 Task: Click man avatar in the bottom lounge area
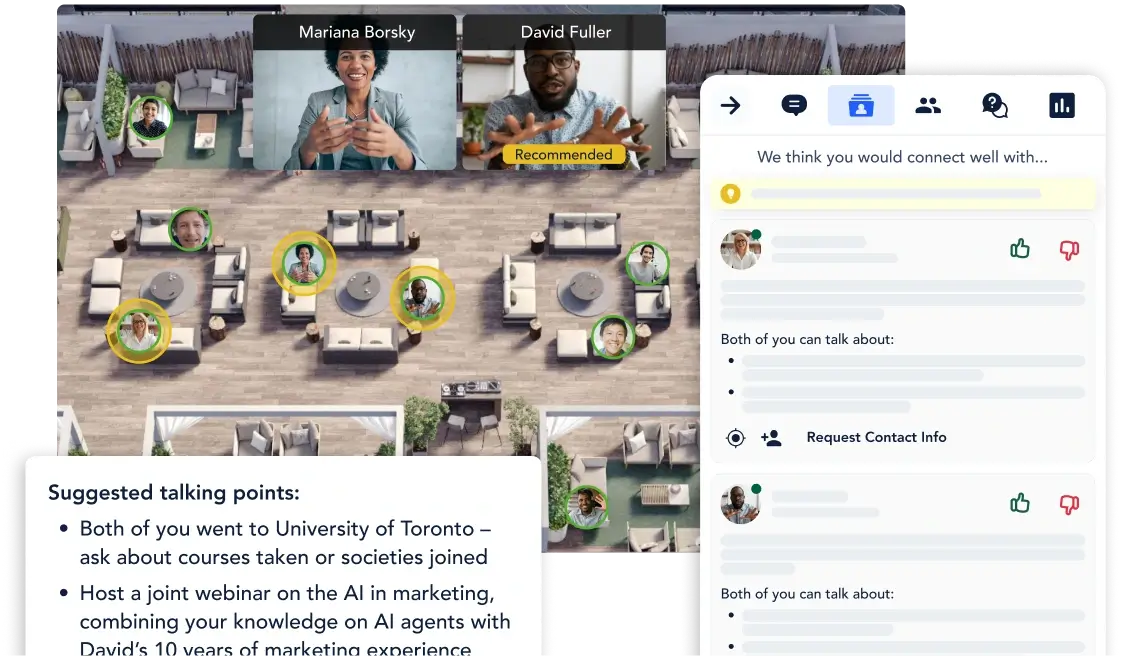587,507
